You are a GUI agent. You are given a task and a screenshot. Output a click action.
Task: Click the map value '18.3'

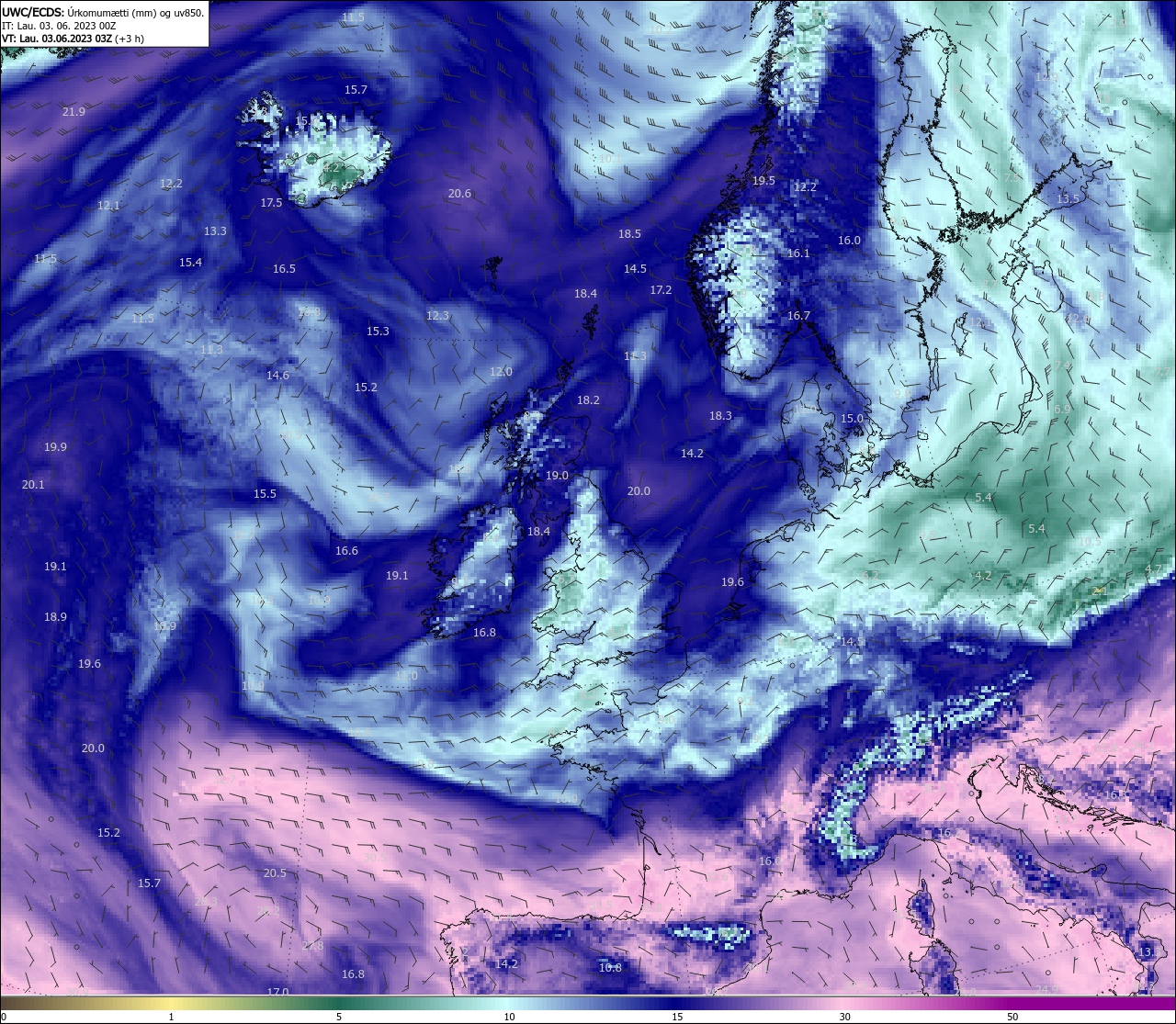tap(720, 415)
